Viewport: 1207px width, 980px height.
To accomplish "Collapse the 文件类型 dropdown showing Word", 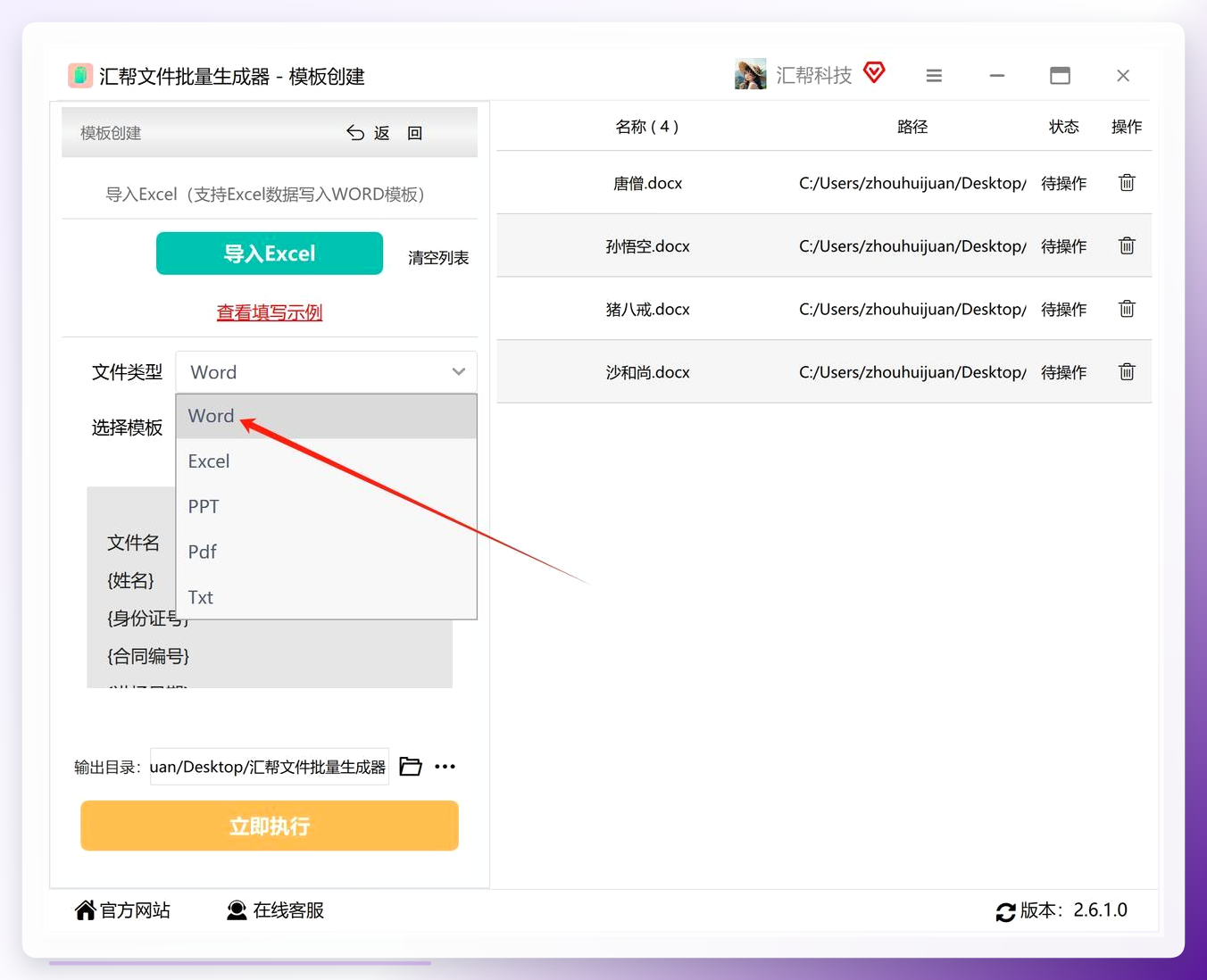I will tap(327, 372).
